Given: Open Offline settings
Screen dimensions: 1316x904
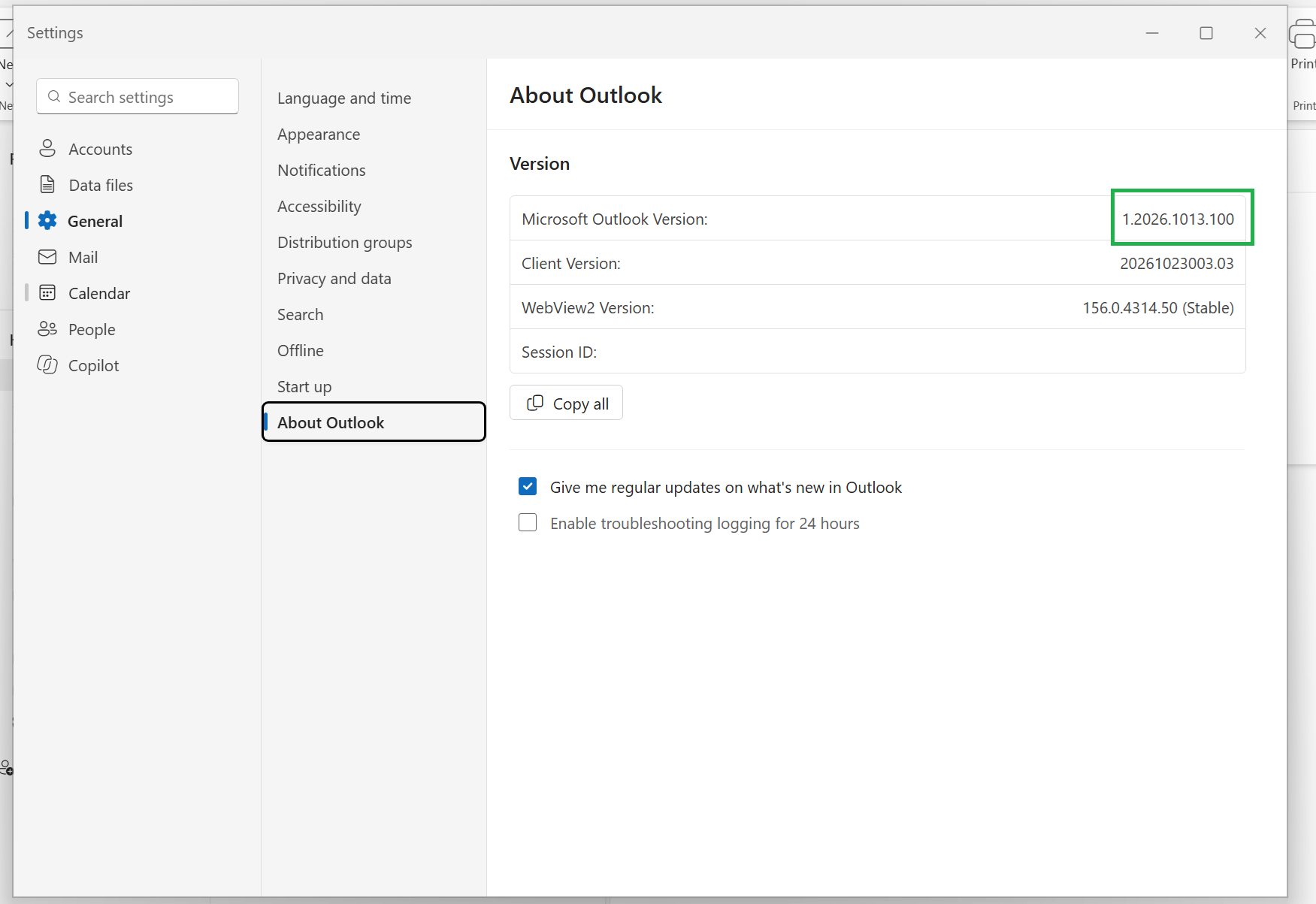Looking at the screenshot, I should pos(301,351).
